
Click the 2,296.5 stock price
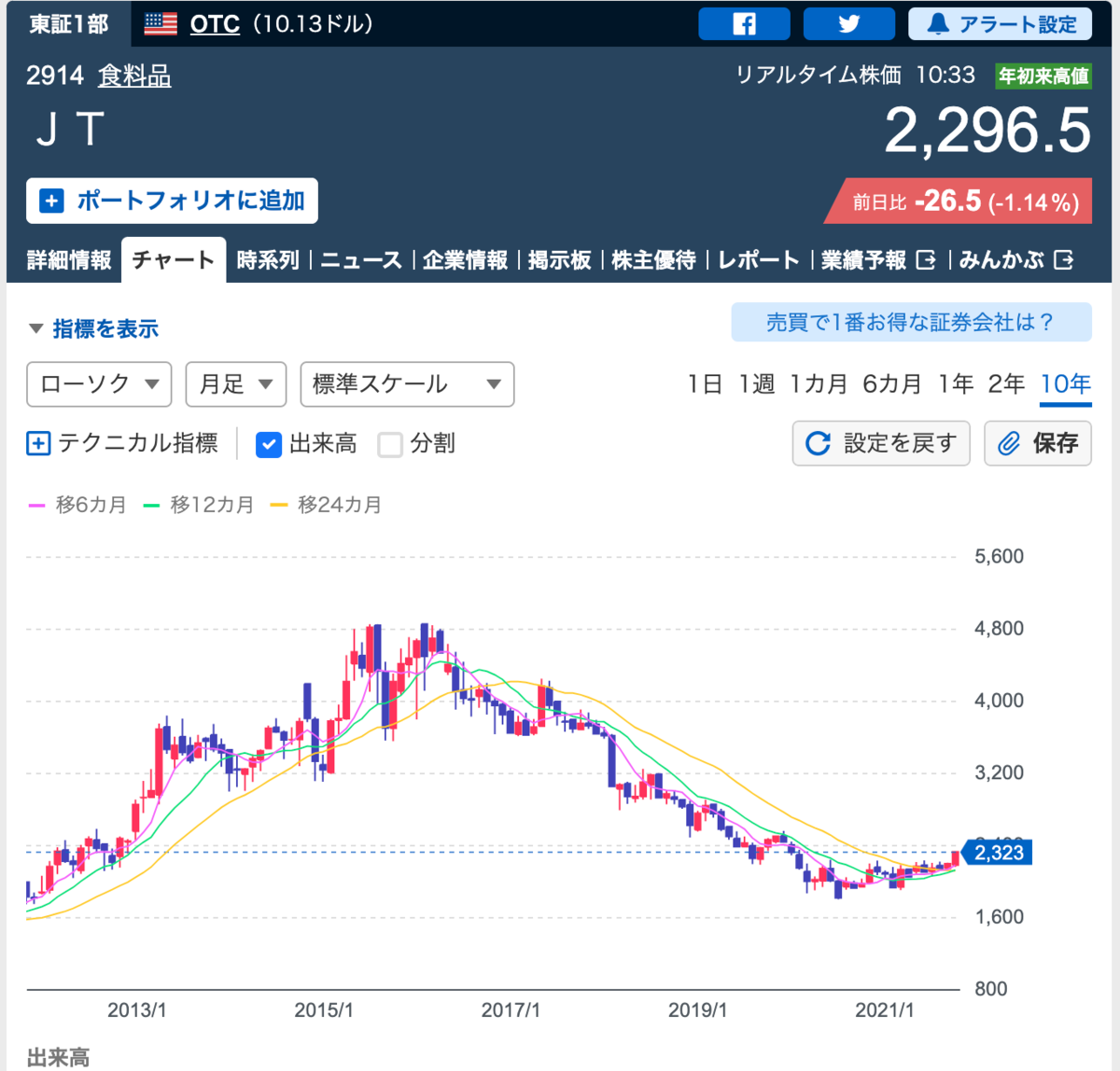[x=987, y=130]
